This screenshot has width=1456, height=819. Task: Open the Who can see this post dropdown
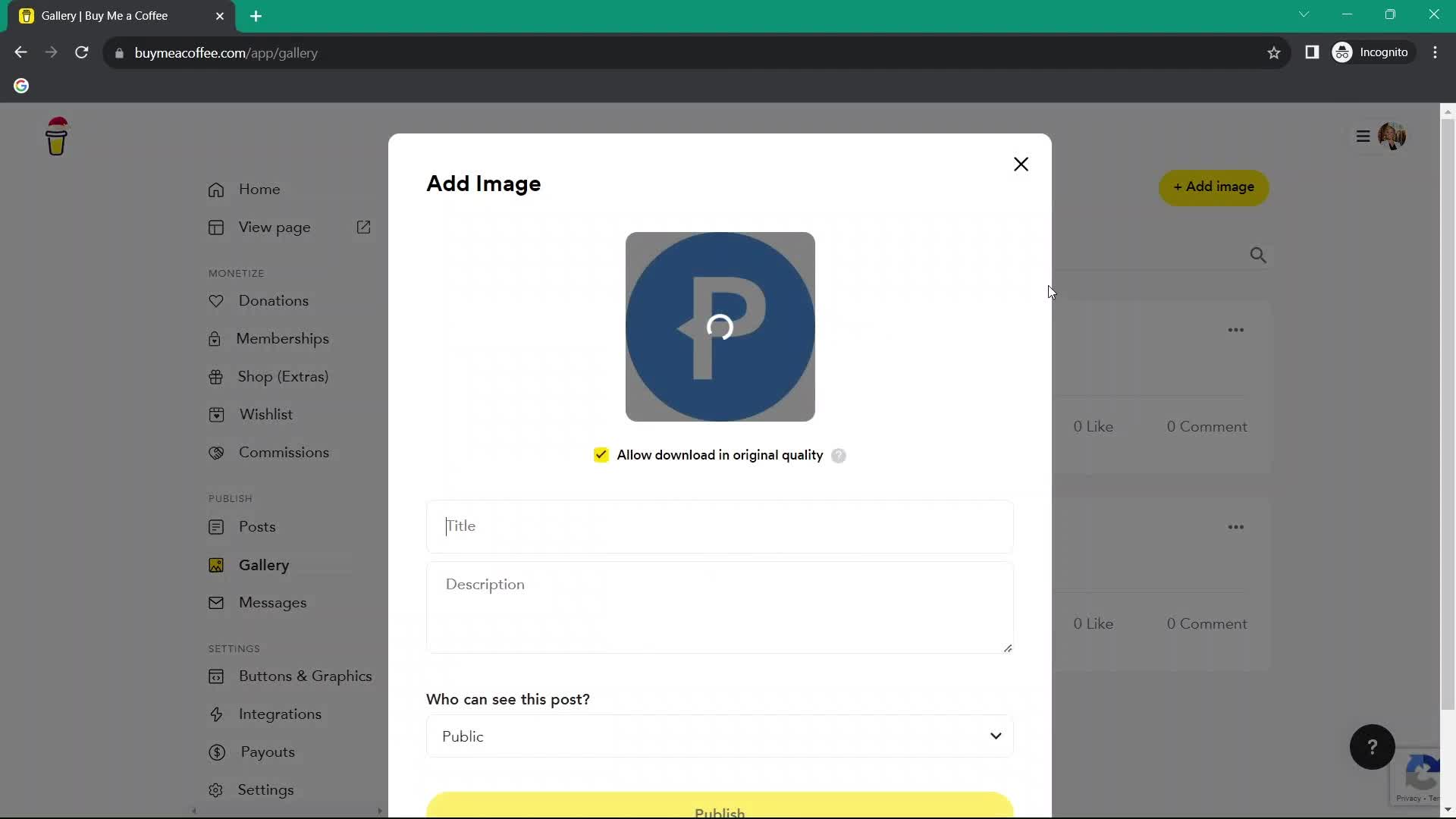tap(720, 736)
